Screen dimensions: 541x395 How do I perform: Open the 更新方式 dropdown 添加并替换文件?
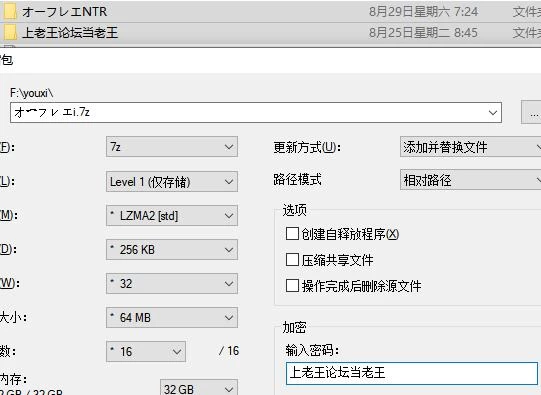click(471, 147)
